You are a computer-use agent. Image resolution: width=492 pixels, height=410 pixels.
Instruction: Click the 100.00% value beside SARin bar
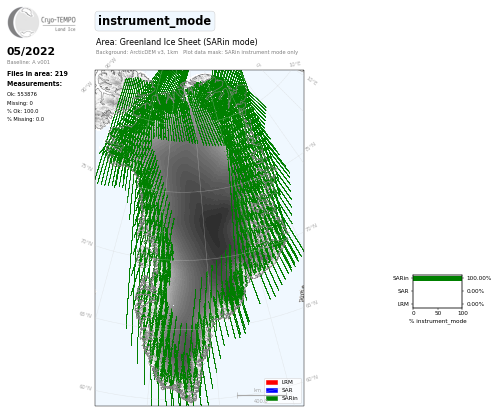(x=479, y=278)
